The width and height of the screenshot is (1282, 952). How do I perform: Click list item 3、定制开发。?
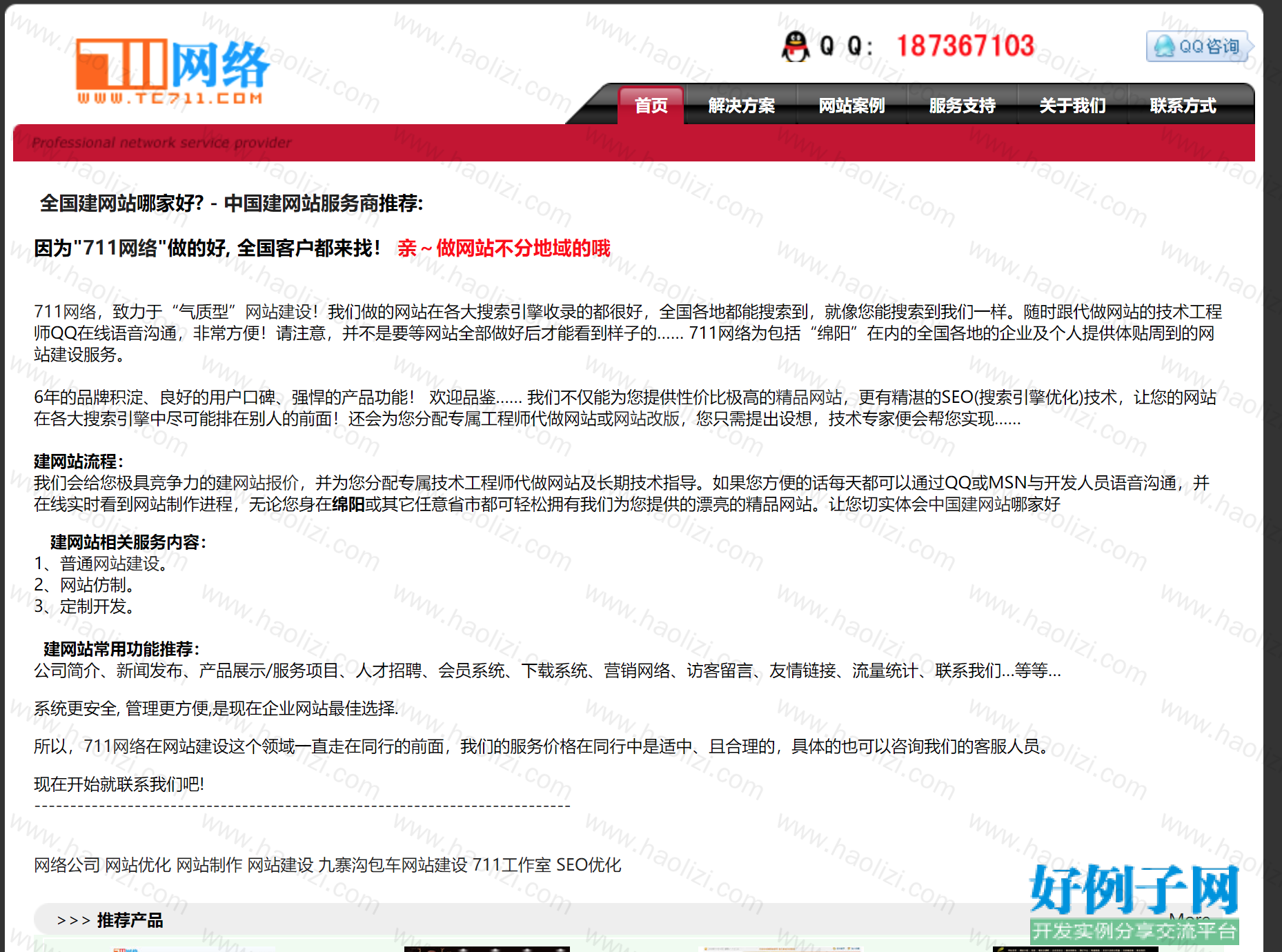tap(84, 606)
